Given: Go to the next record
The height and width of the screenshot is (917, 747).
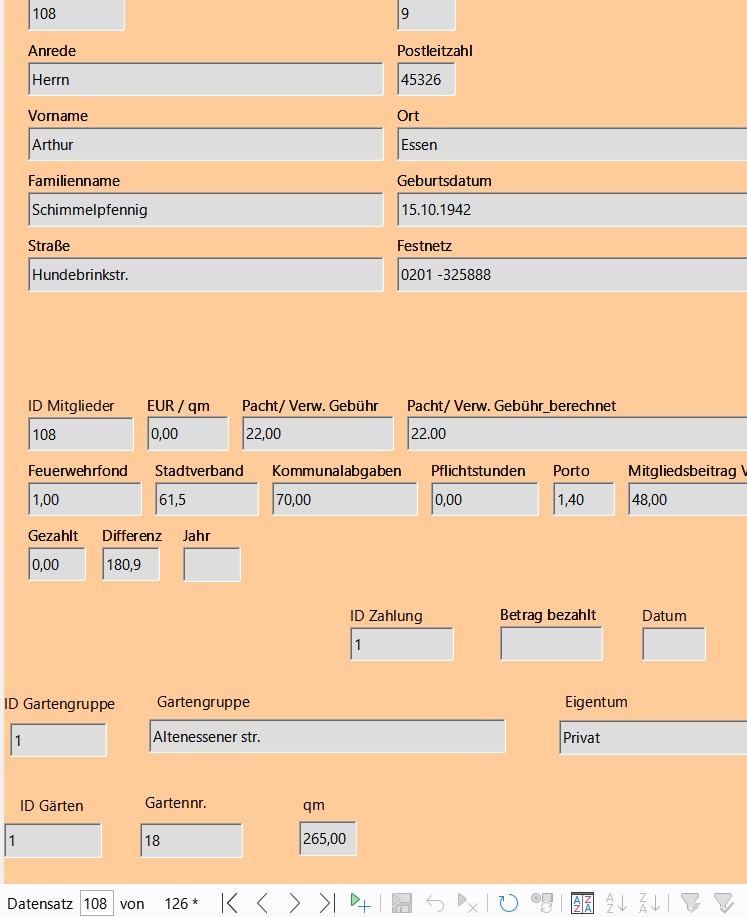Looking at the screenshot, I should point(295,903).
